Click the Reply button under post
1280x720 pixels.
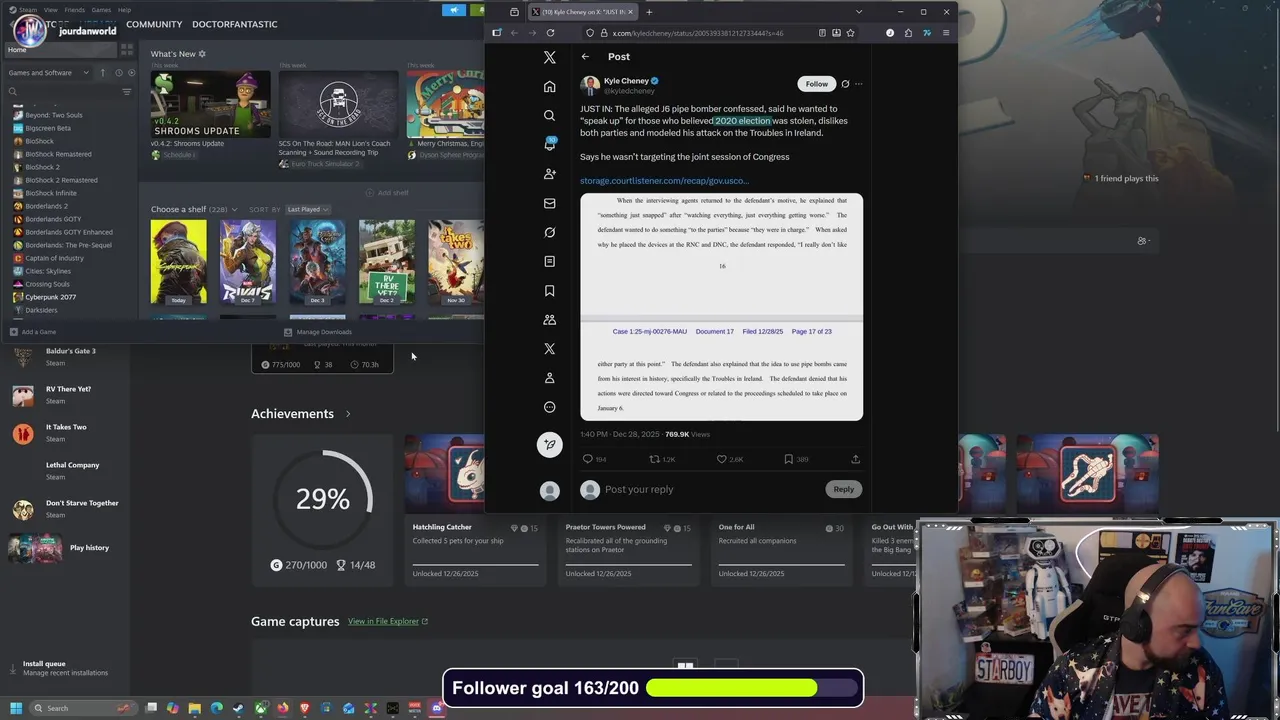(x=843, y=489)
